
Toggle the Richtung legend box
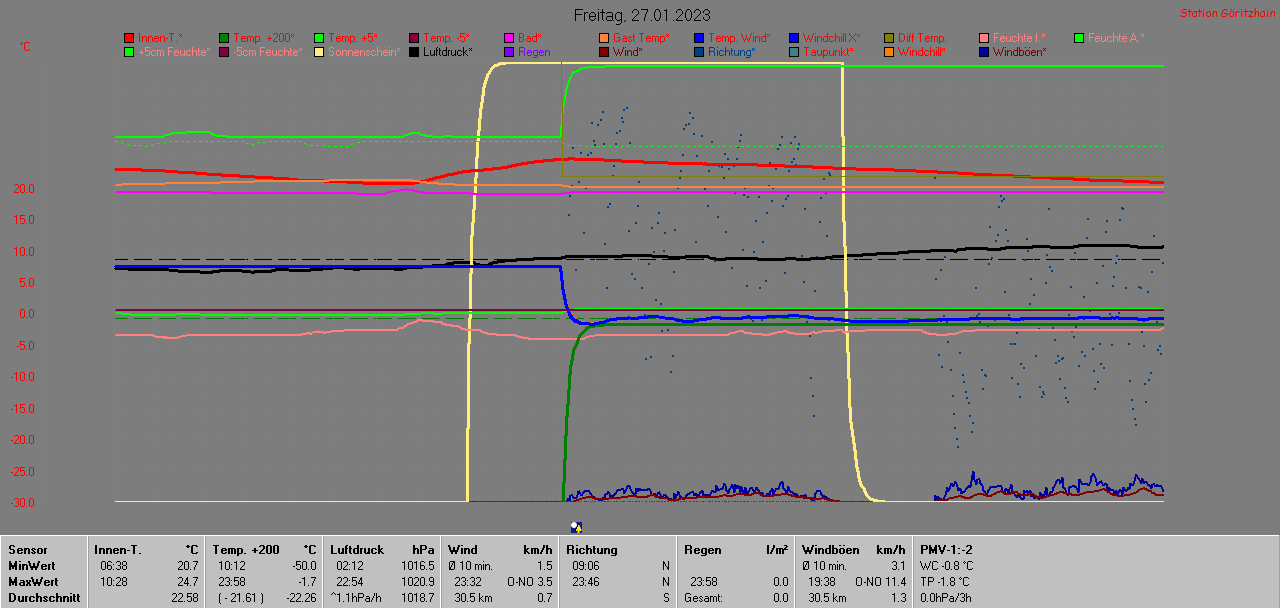point(699,52)
